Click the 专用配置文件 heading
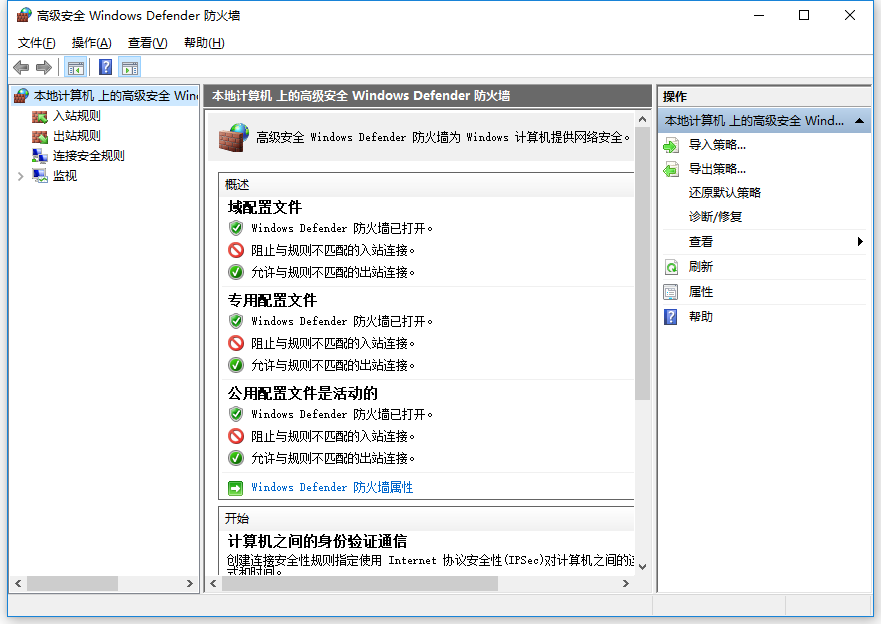Screen dimensions: 881x624 point(272,300)
